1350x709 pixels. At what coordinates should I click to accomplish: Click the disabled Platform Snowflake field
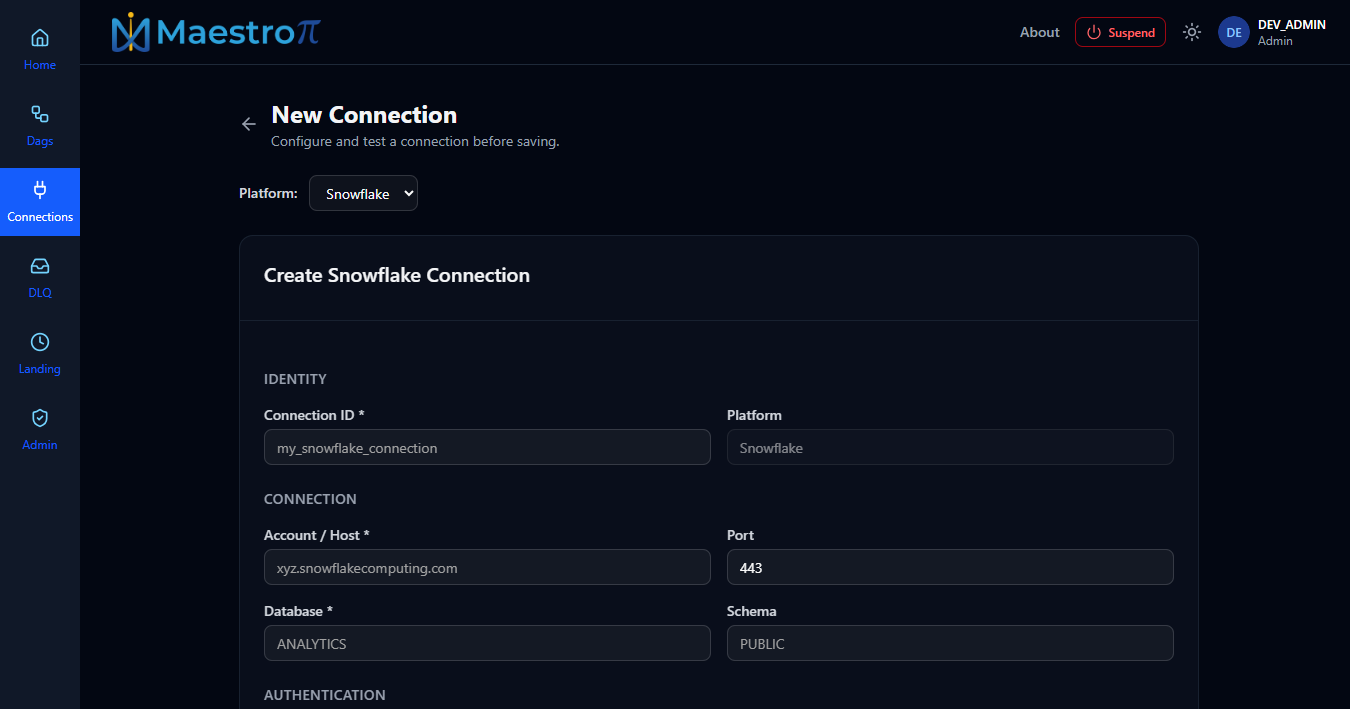pyautogui.click(x=950, y=447)
